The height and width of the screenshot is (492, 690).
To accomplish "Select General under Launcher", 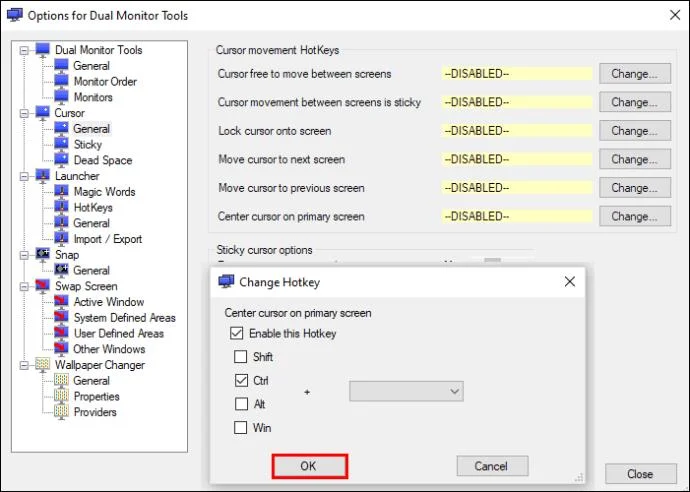I will (x=91, y=223).
